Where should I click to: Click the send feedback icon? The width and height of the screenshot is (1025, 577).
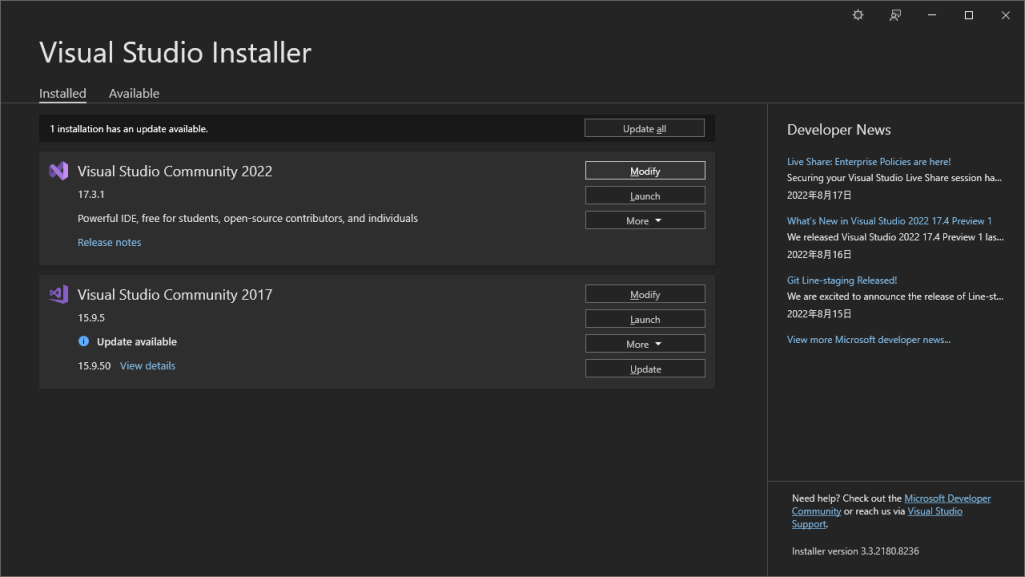(895, 15)
